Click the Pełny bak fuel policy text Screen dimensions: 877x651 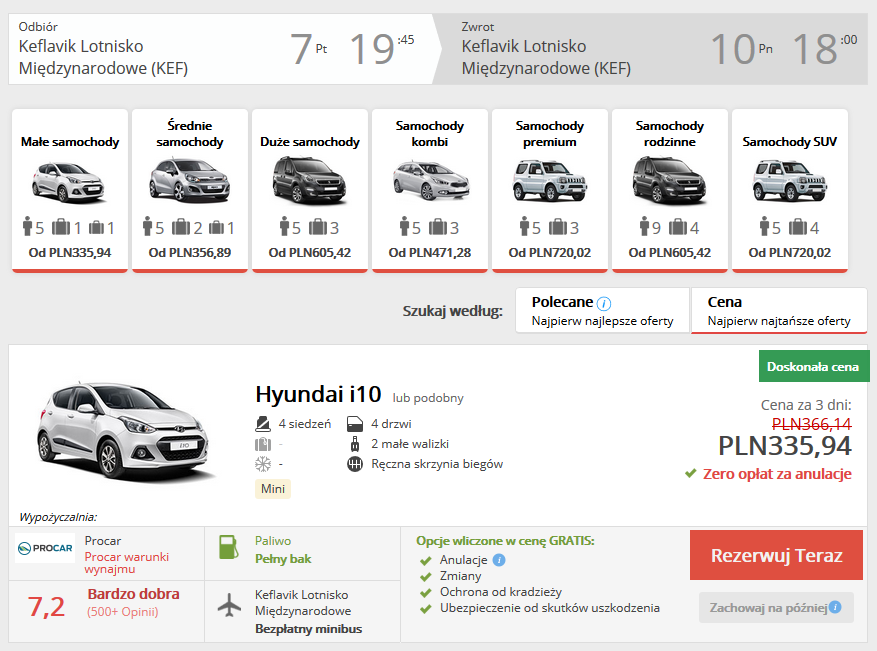point(283,559)
